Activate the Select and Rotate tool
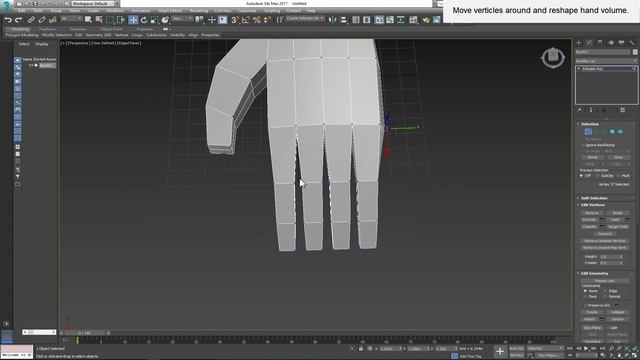640x360 pixels. 144,20
